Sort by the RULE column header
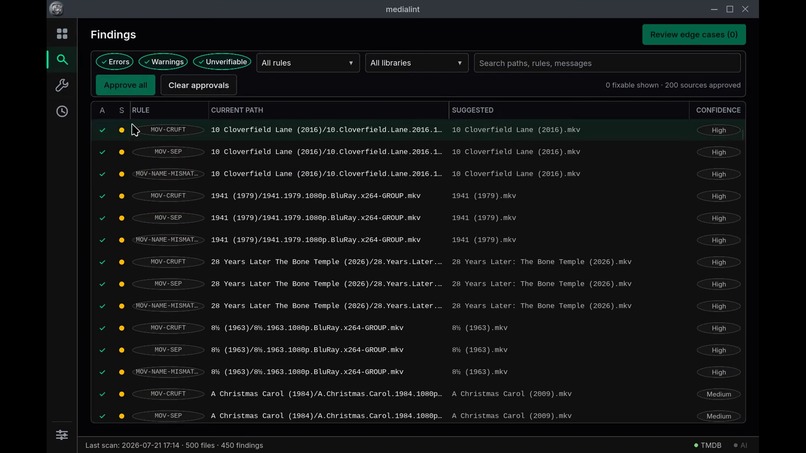The image size is (806, 453). coord(140,110)
